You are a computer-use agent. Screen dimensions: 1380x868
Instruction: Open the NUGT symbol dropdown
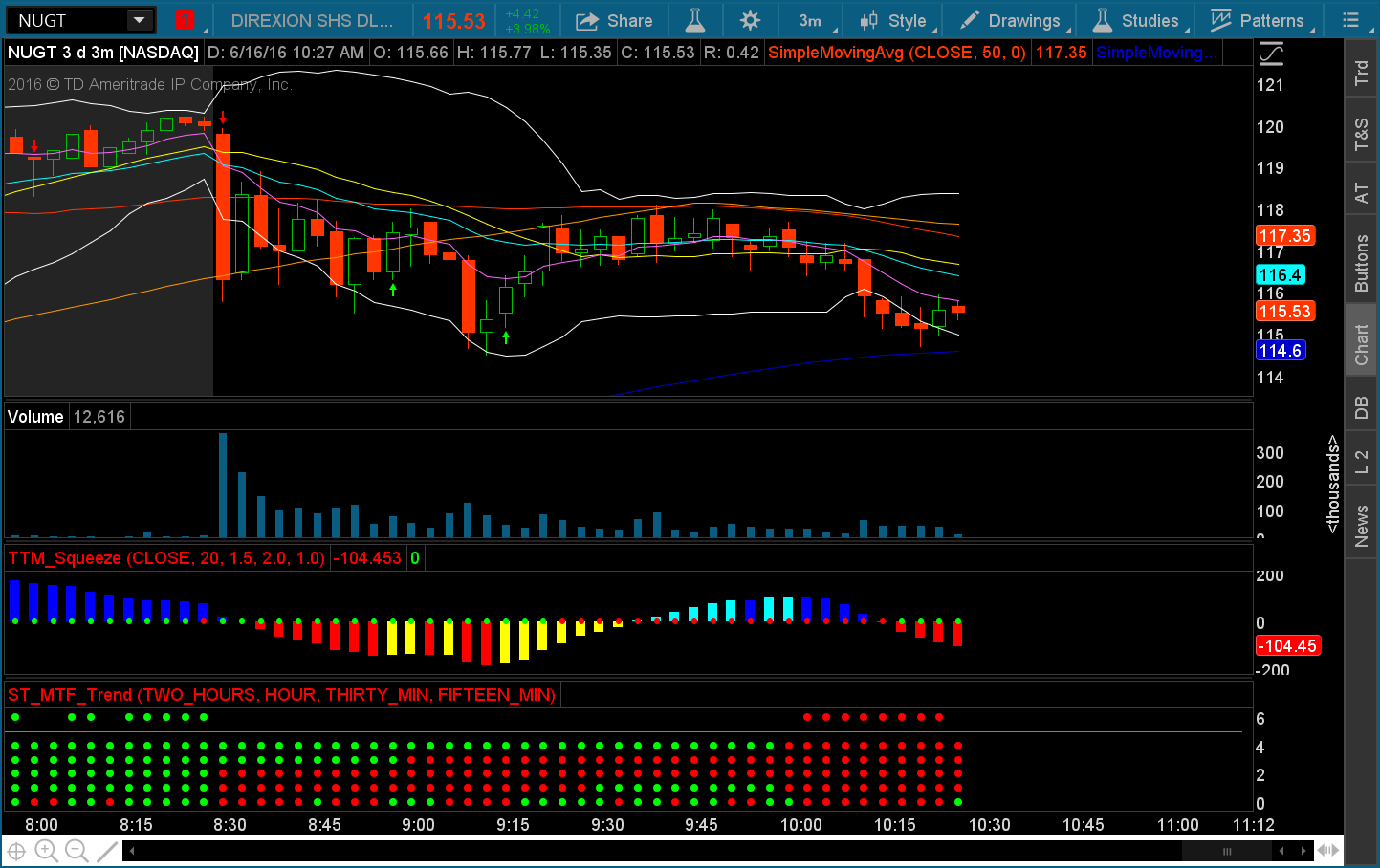[140, 20]
